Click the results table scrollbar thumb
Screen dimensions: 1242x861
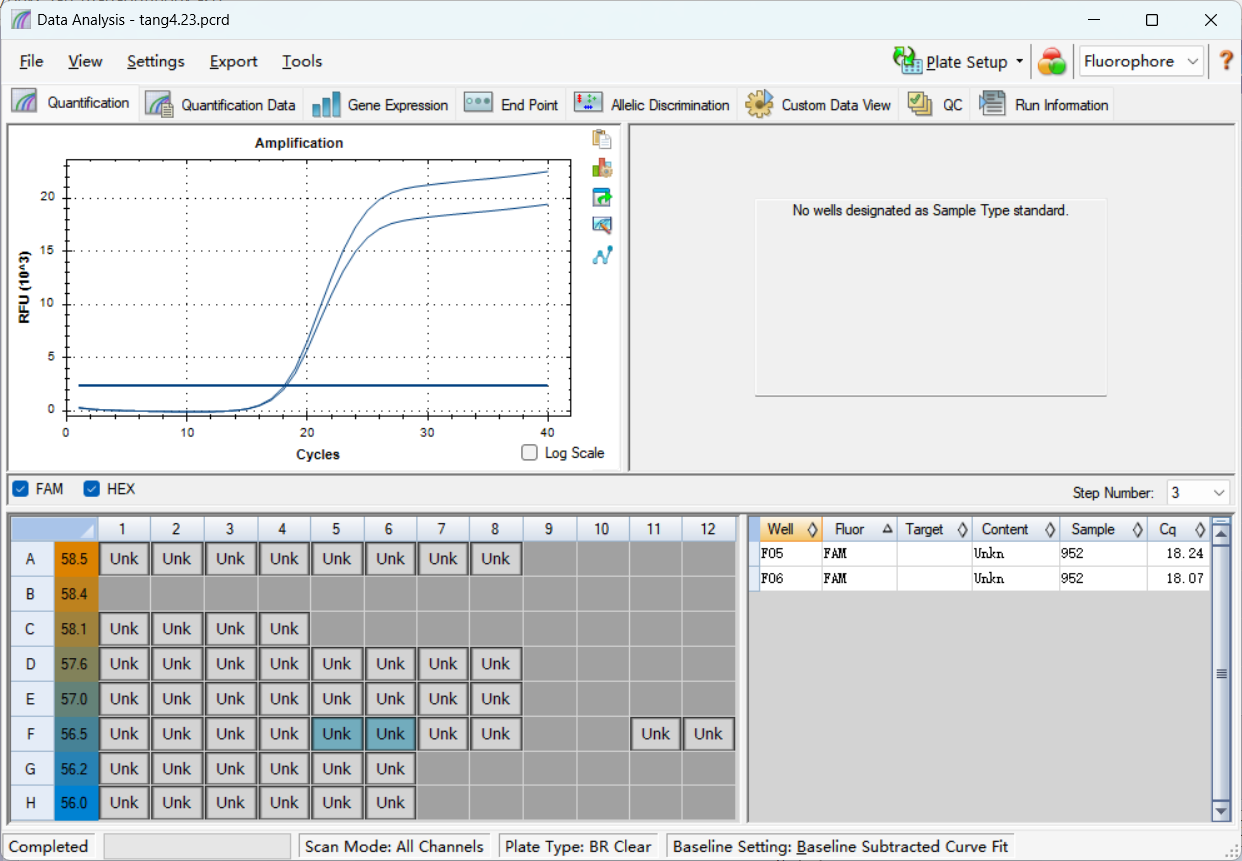click(1221, 673)
